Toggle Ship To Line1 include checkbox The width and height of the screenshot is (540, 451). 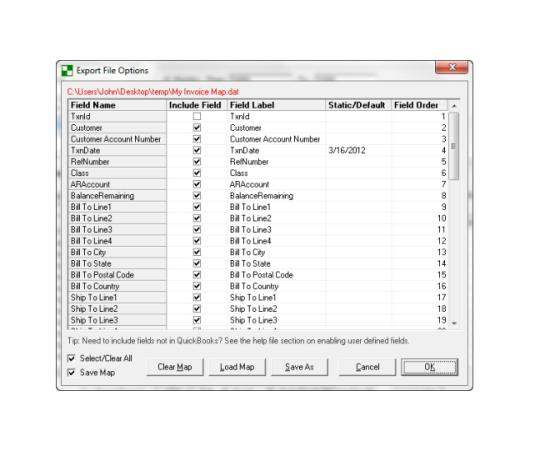tap(197, 297)
